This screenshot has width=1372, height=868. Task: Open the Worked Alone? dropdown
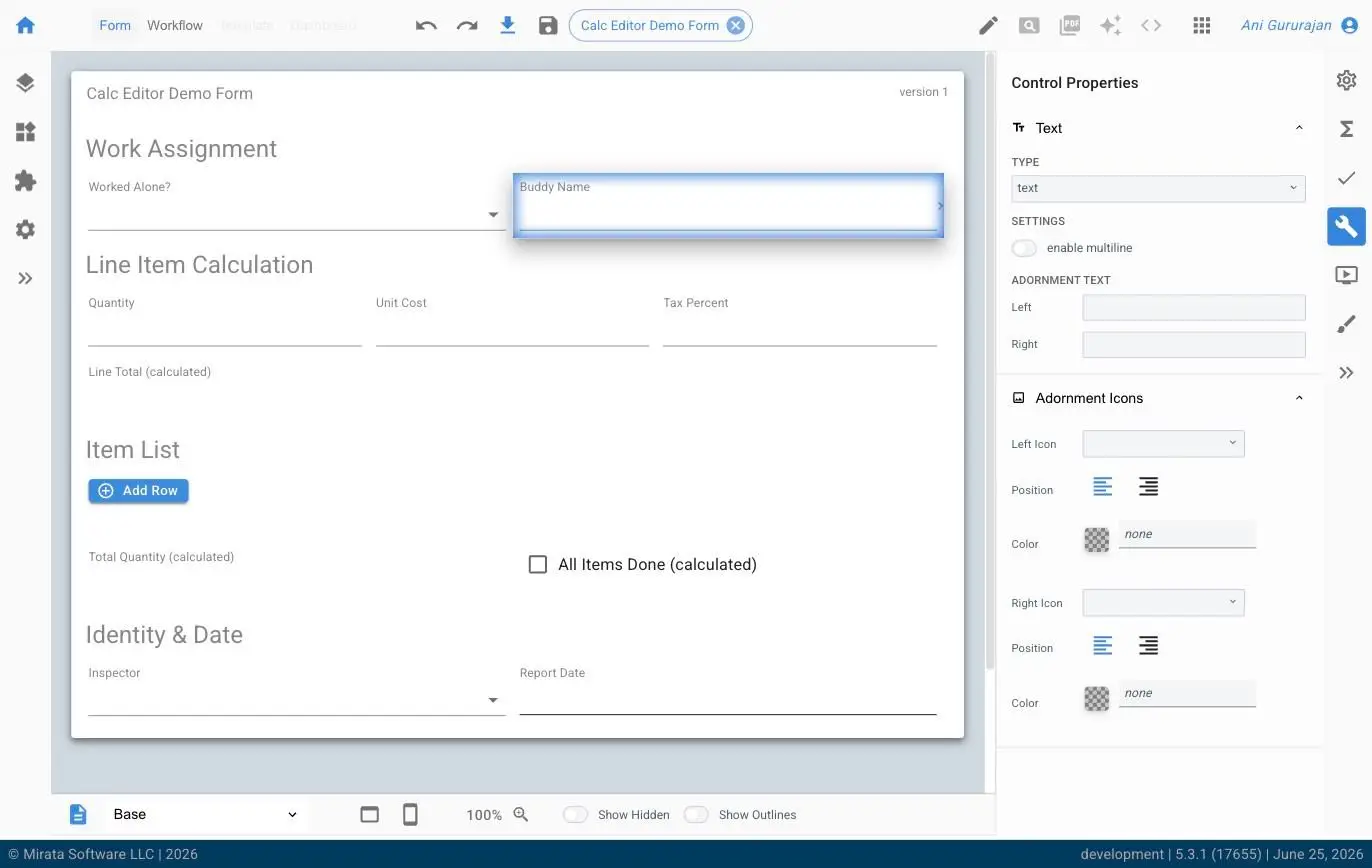(x=296, y=214)
